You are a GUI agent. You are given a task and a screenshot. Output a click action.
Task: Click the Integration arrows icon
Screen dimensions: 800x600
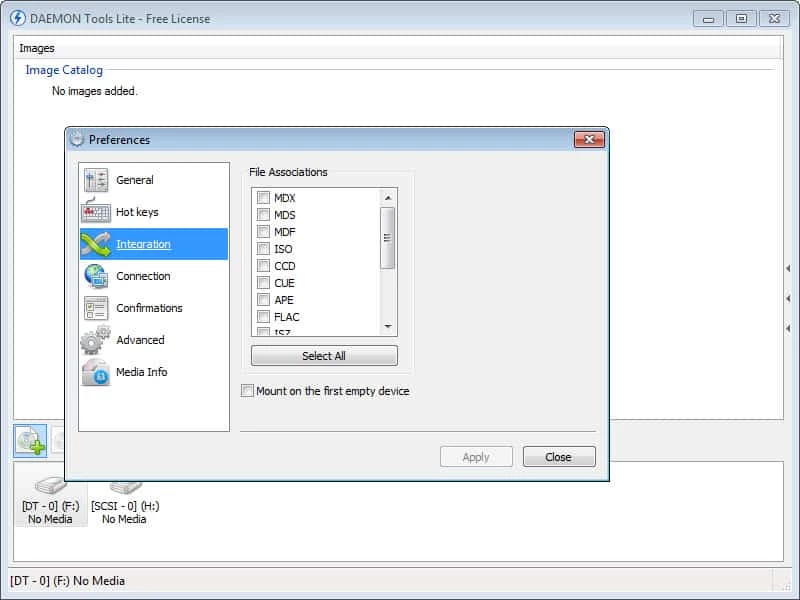click(x=96, y=244)
